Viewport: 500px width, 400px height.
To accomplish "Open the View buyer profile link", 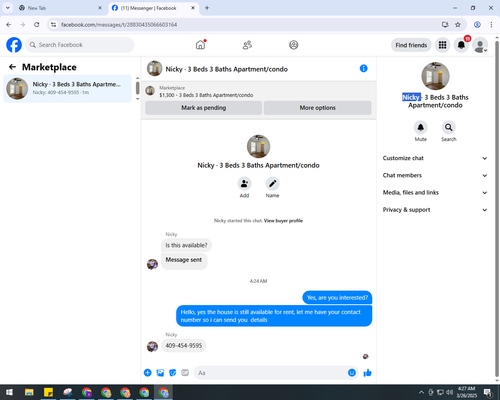I will point(283,221).
